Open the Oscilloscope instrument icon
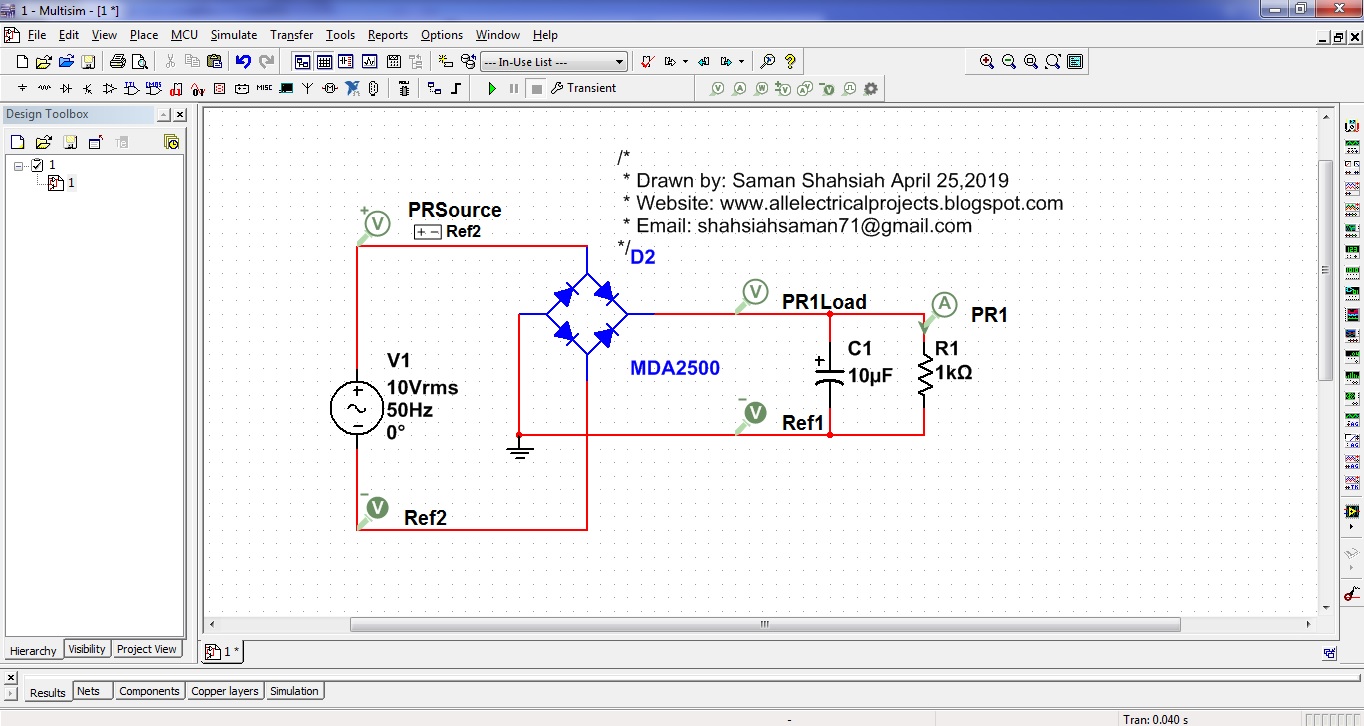 [x=1351, y=186]
